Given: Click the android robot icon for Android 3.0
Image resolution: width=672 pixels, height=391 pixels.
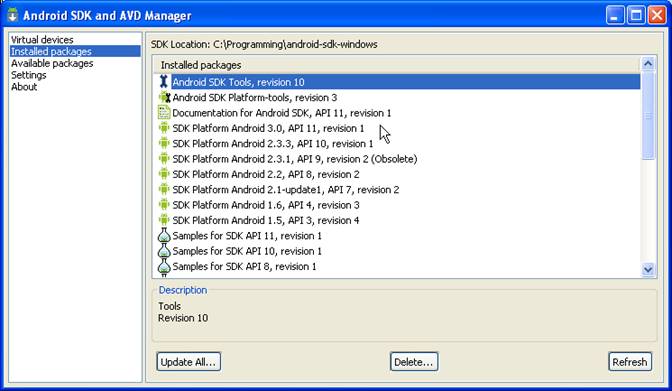Looking at the screenshot, I should pos(164,128).
